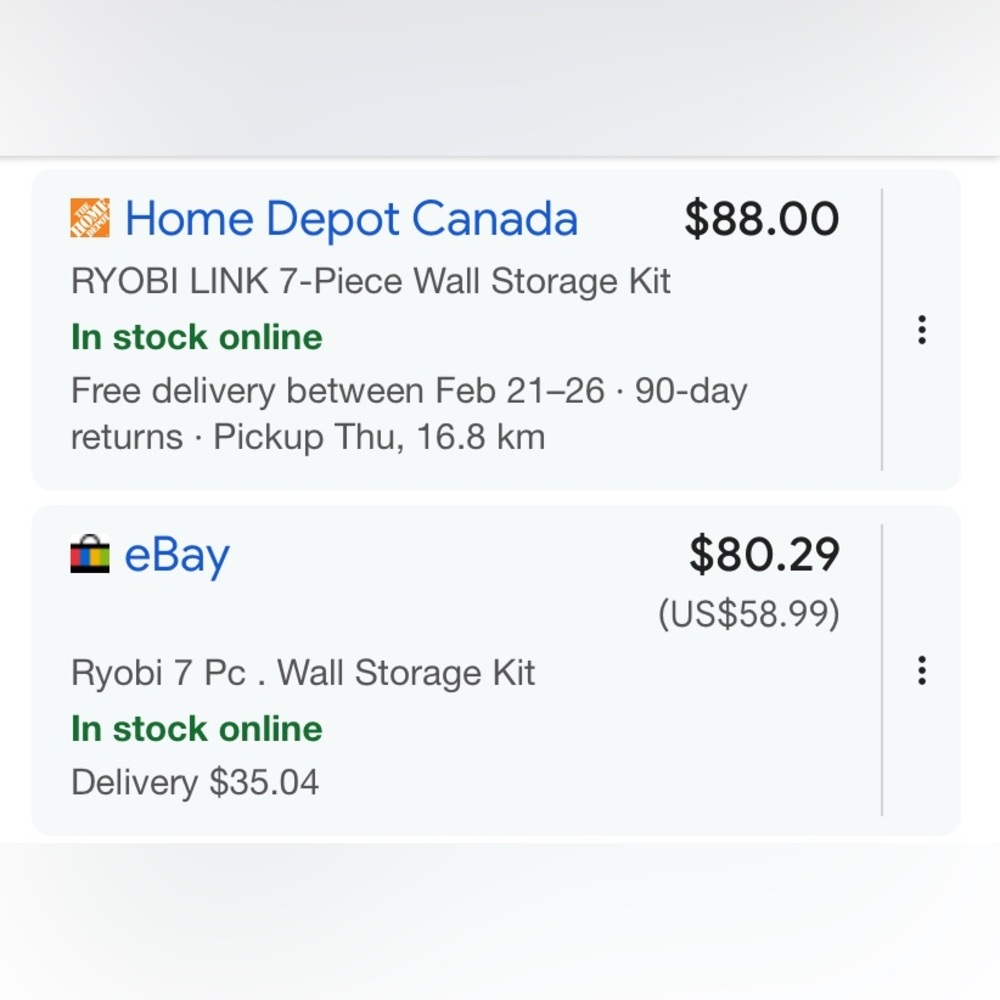The image size is (1000, 1000).
Task: Click the Home Depot orange logo icon
Action: click(90, 217)
